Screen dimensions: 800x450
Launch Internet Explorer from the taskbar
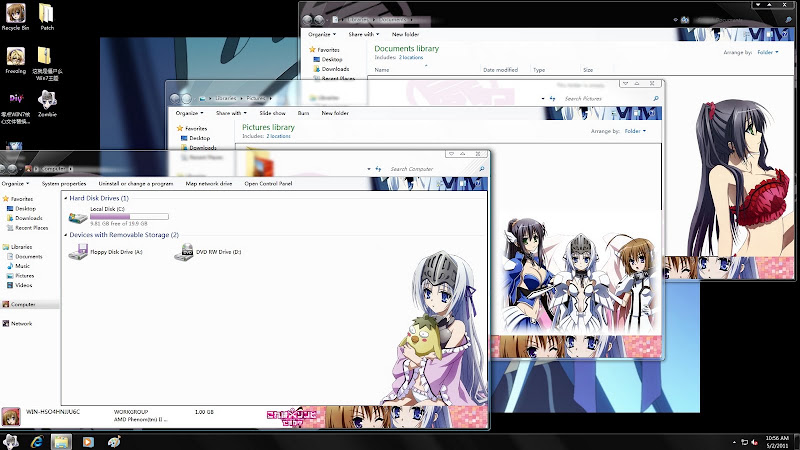point(37,441)
